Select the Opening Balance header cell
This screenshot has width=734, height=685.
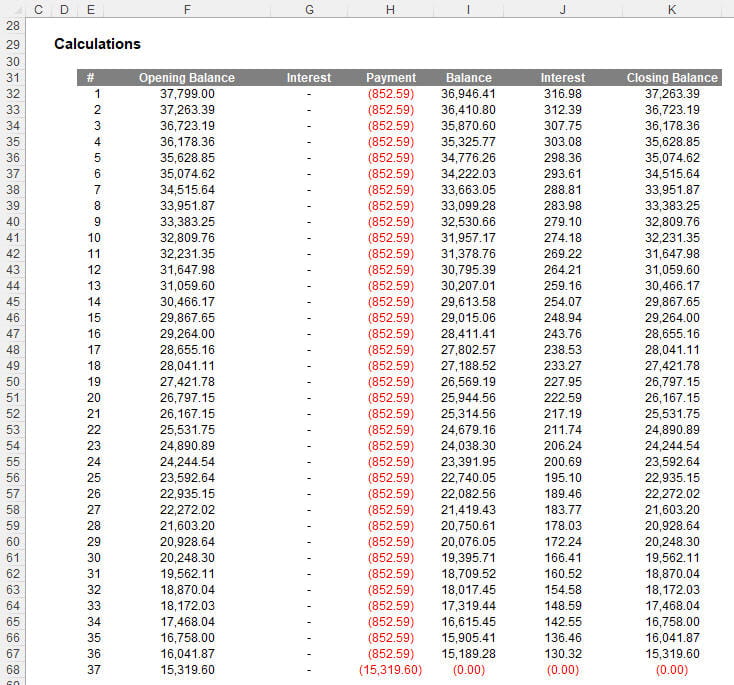[187, 78]
